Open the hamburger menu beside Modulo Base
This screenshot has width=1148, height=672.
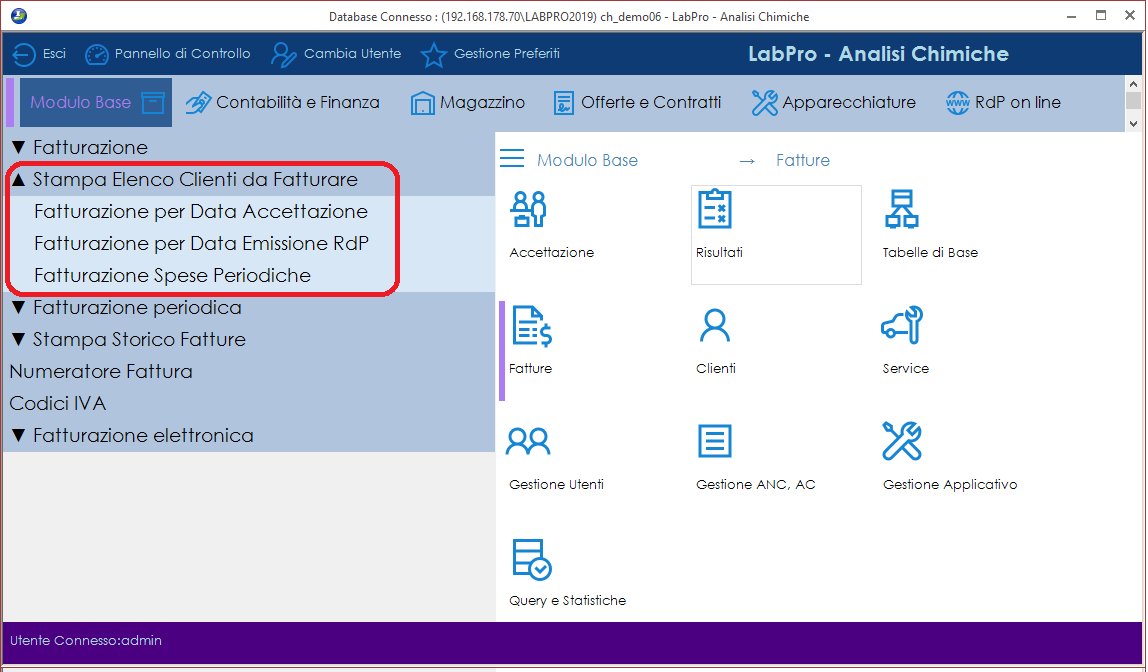512,158
